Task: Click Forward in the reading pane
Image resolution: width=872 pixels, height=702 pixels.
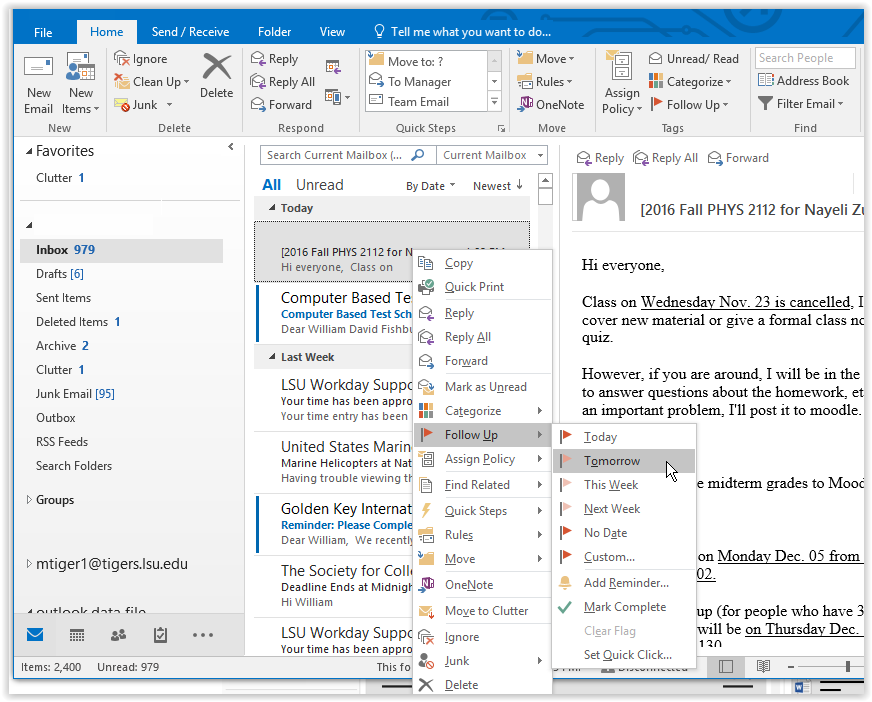Action: 738,158
